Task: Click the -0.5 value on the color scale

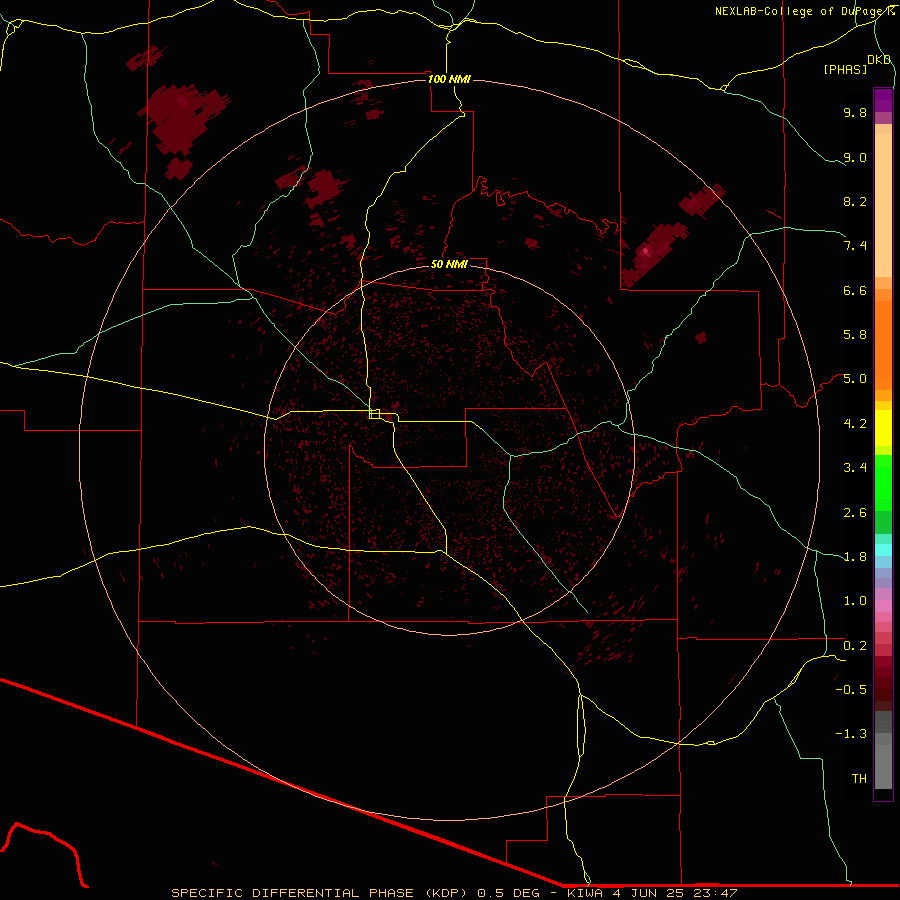Action: pyautogui.click(x=851, y=690)
